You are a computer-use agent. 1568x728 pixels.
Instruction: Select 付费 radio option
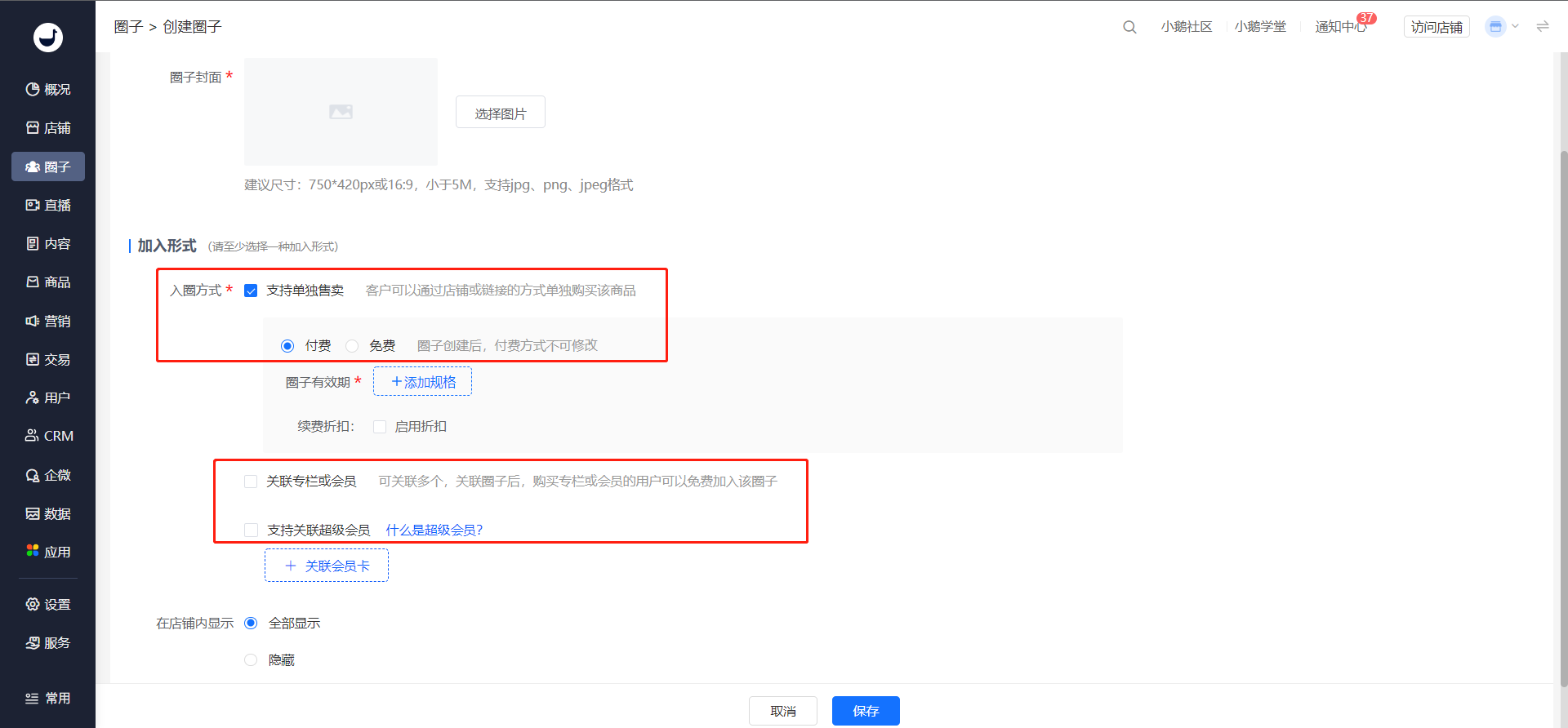[x=287, y=346]
